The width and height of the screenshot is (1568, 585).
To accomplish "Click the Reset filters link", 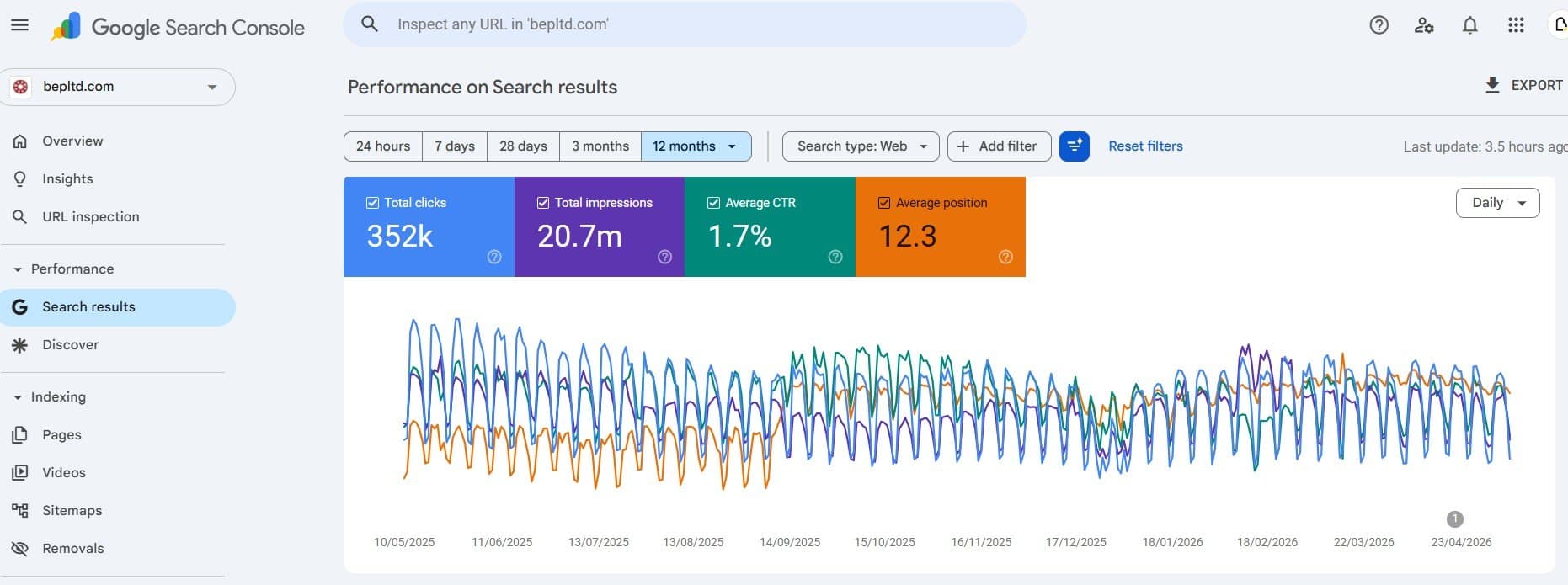I will coord(1145,146).
